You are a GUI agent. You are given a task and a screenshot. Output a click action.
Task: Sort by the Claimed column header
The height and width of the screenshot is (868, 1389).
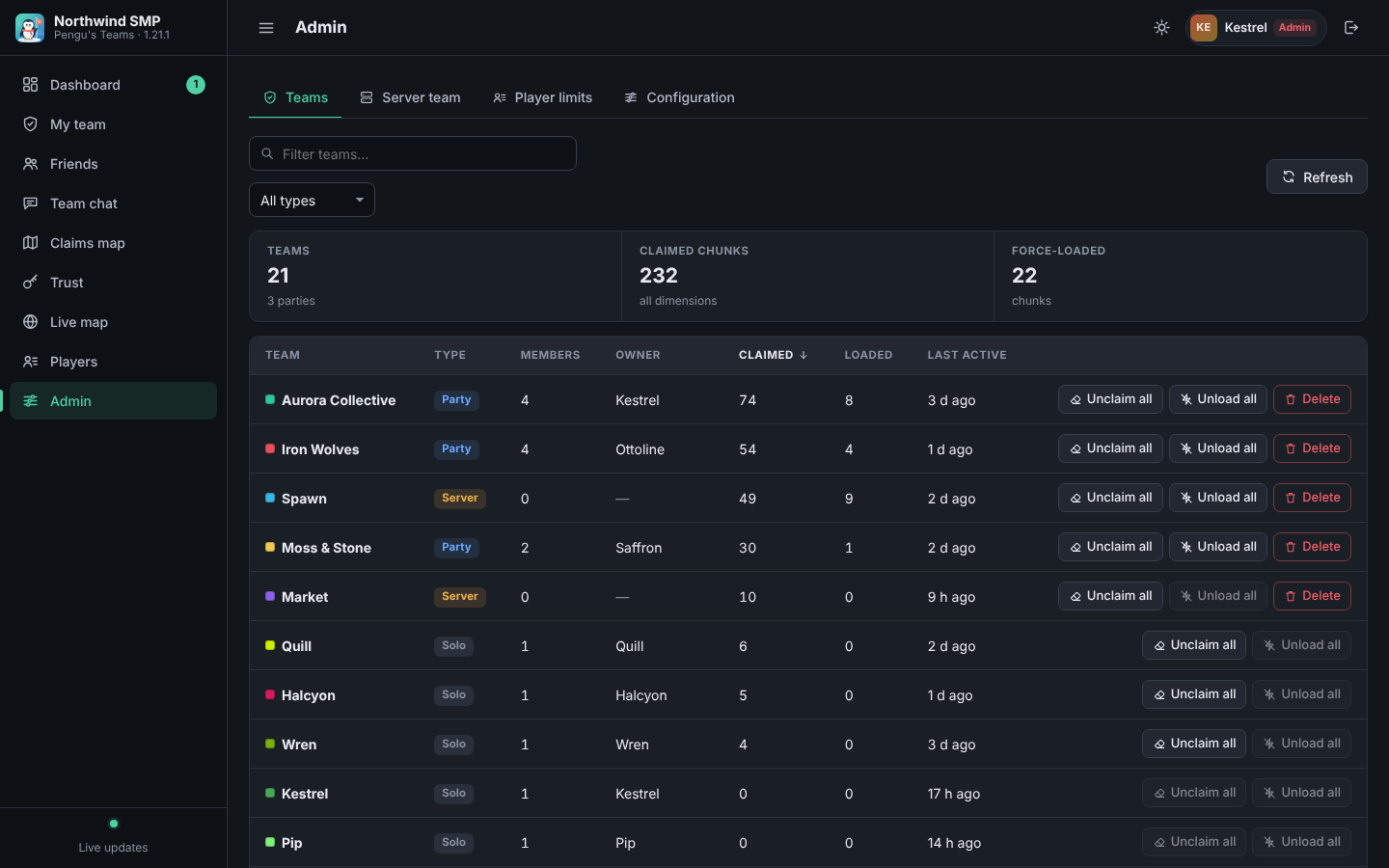click(x=773, y=355)
